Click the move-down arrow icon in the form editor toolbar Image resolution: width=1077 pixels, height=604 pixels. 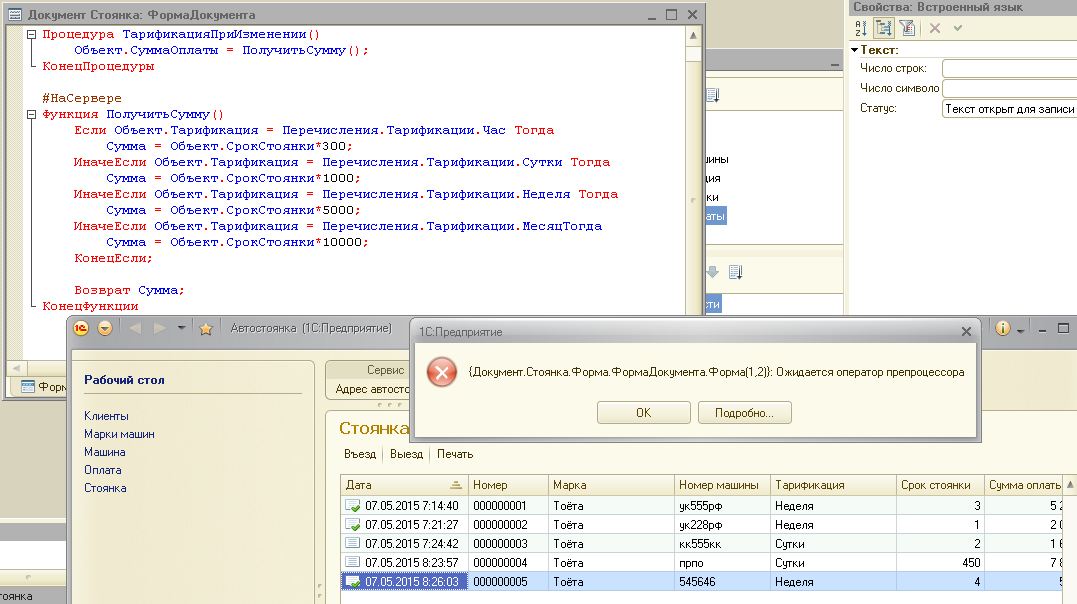pyautogui.click(x=712, y=272)
